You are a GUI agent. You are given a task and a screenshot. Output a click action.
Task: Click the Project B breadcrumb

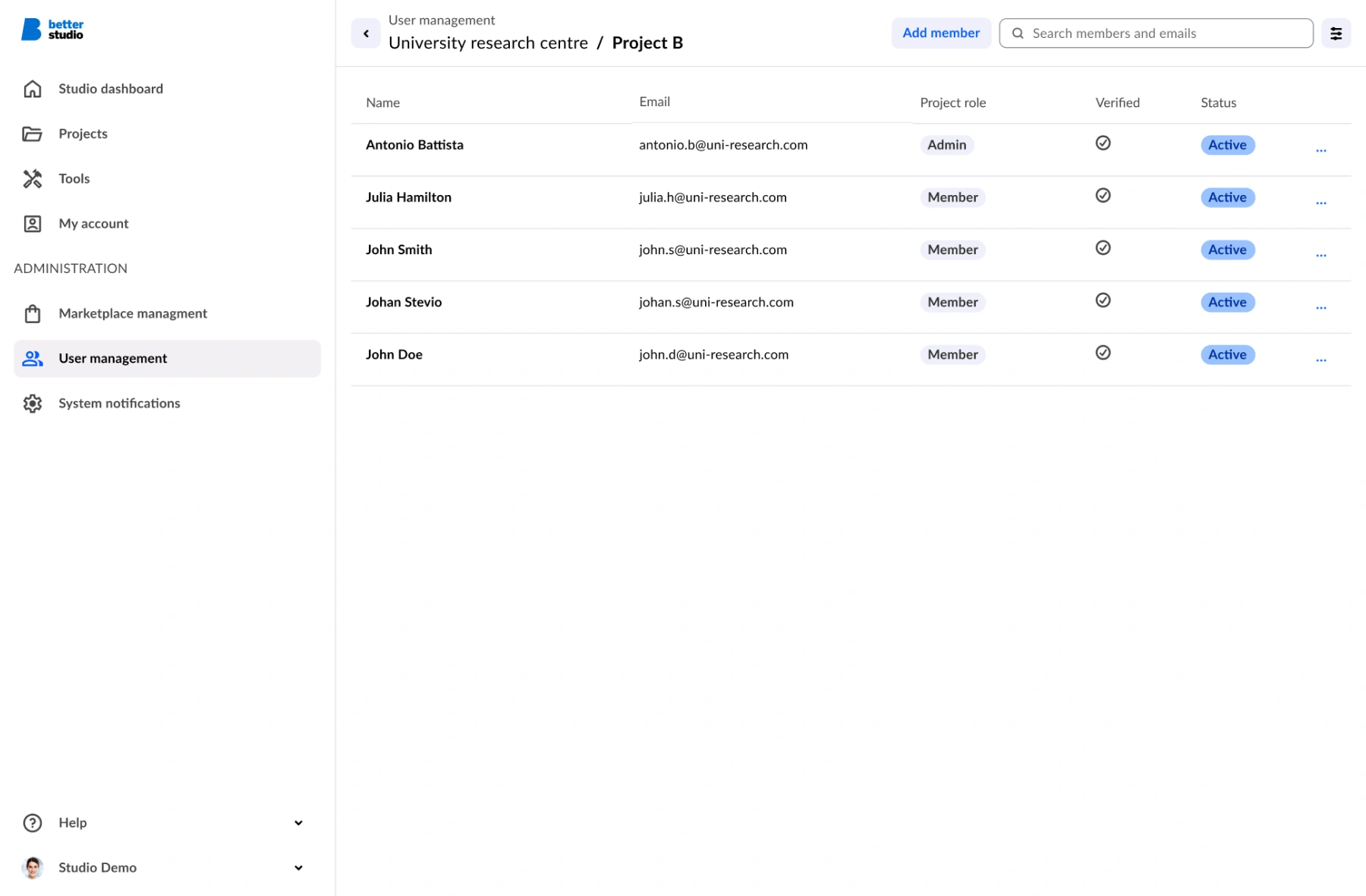click(647, 43)
